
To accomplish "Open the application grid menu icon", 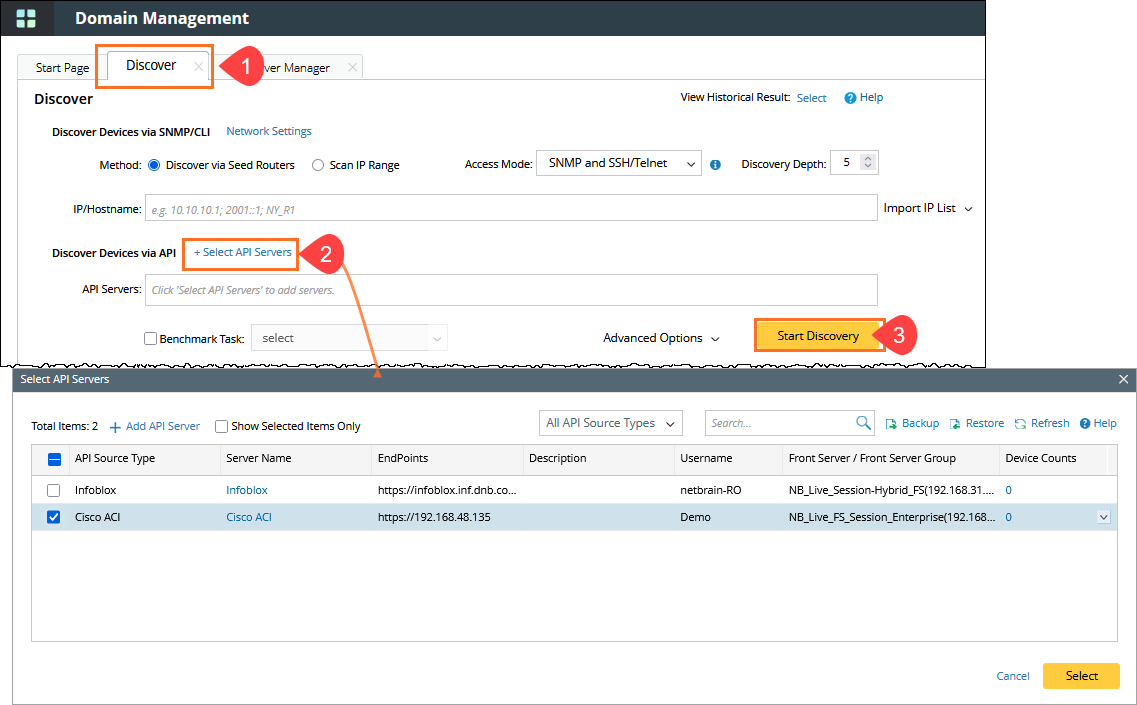I will (x=26, y=18).
